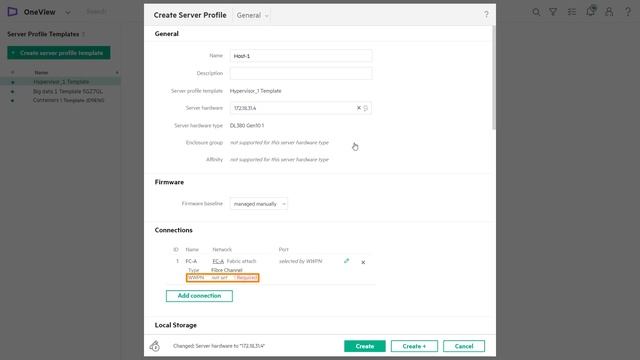Click the Changed Server hardware status message
The height and width of the screenshot is (360, 640).
[219, 346]
